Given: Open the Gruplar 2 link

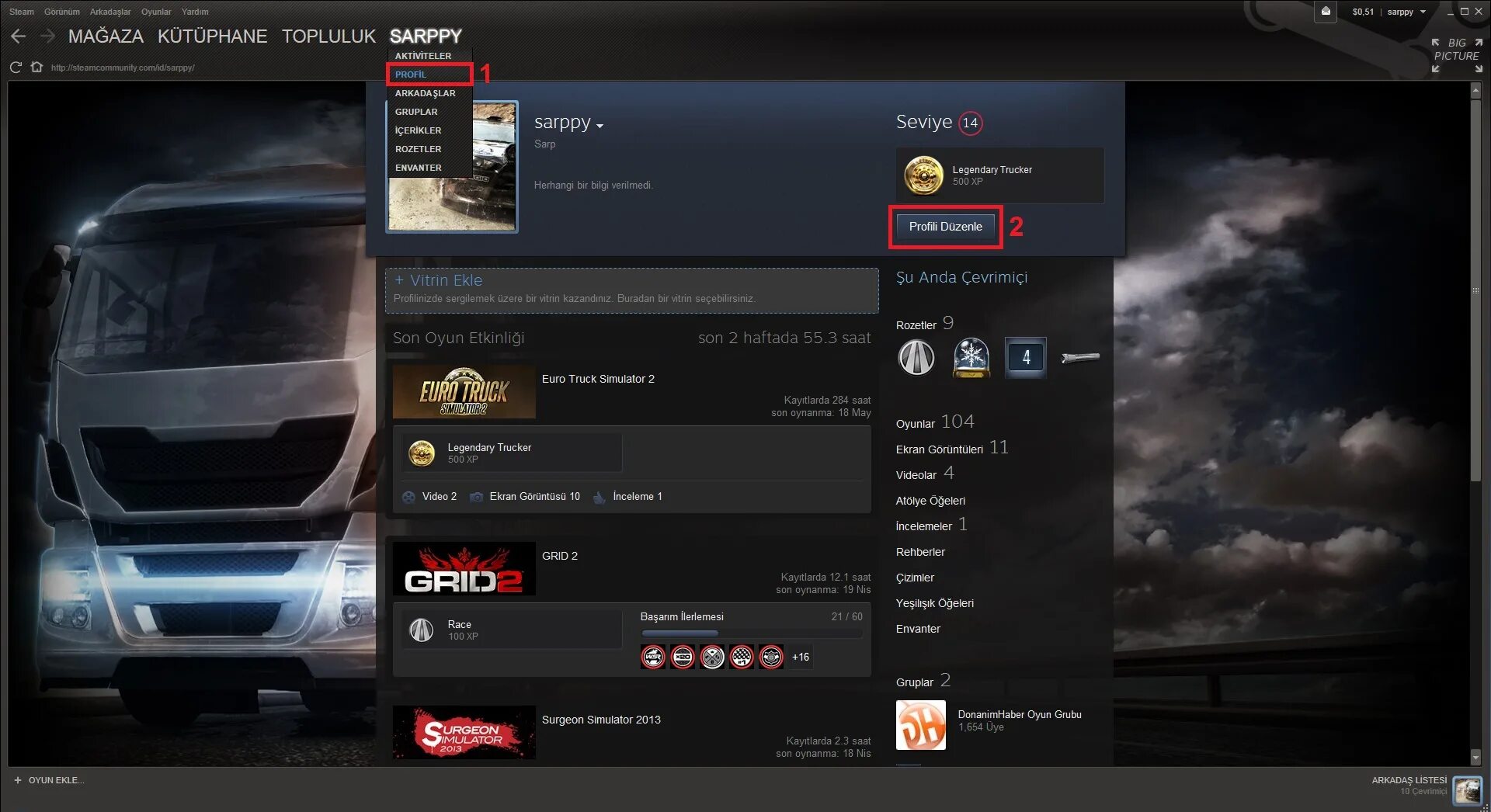Looking at the screenshot, I should [923, 681].
